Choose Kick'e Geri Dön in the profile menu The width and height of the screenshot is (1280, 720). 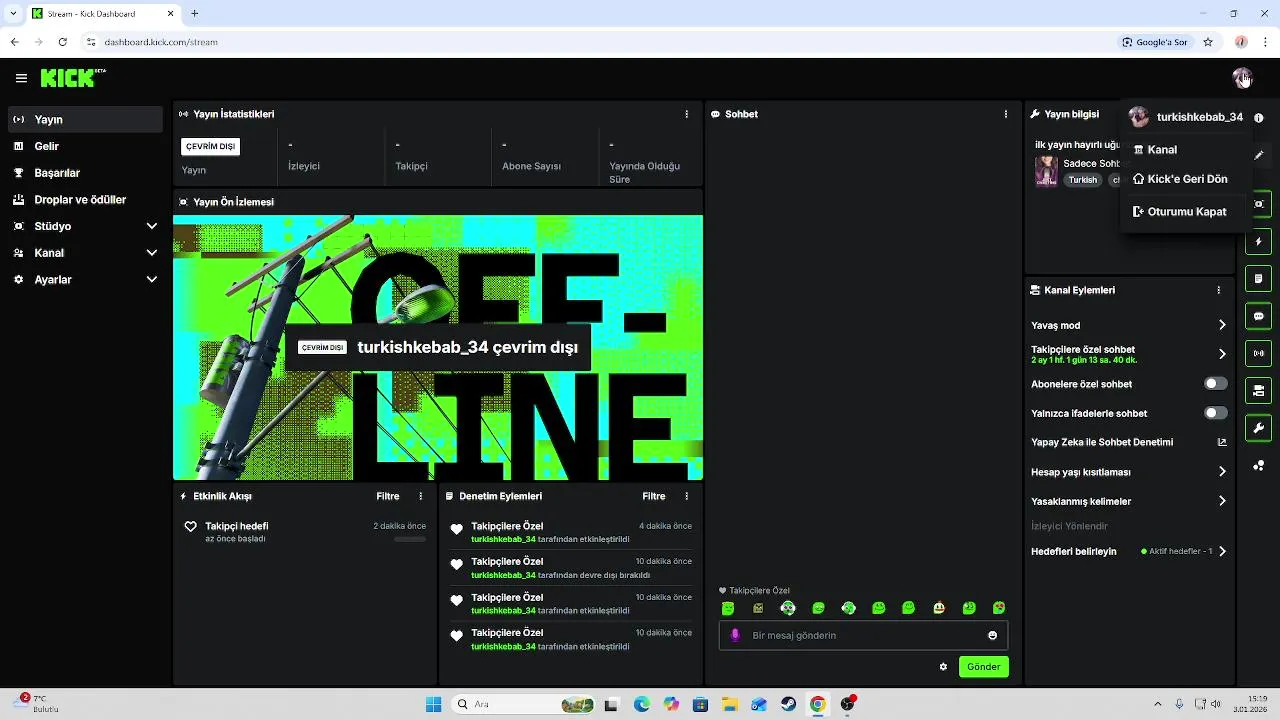coord(1186,179)
